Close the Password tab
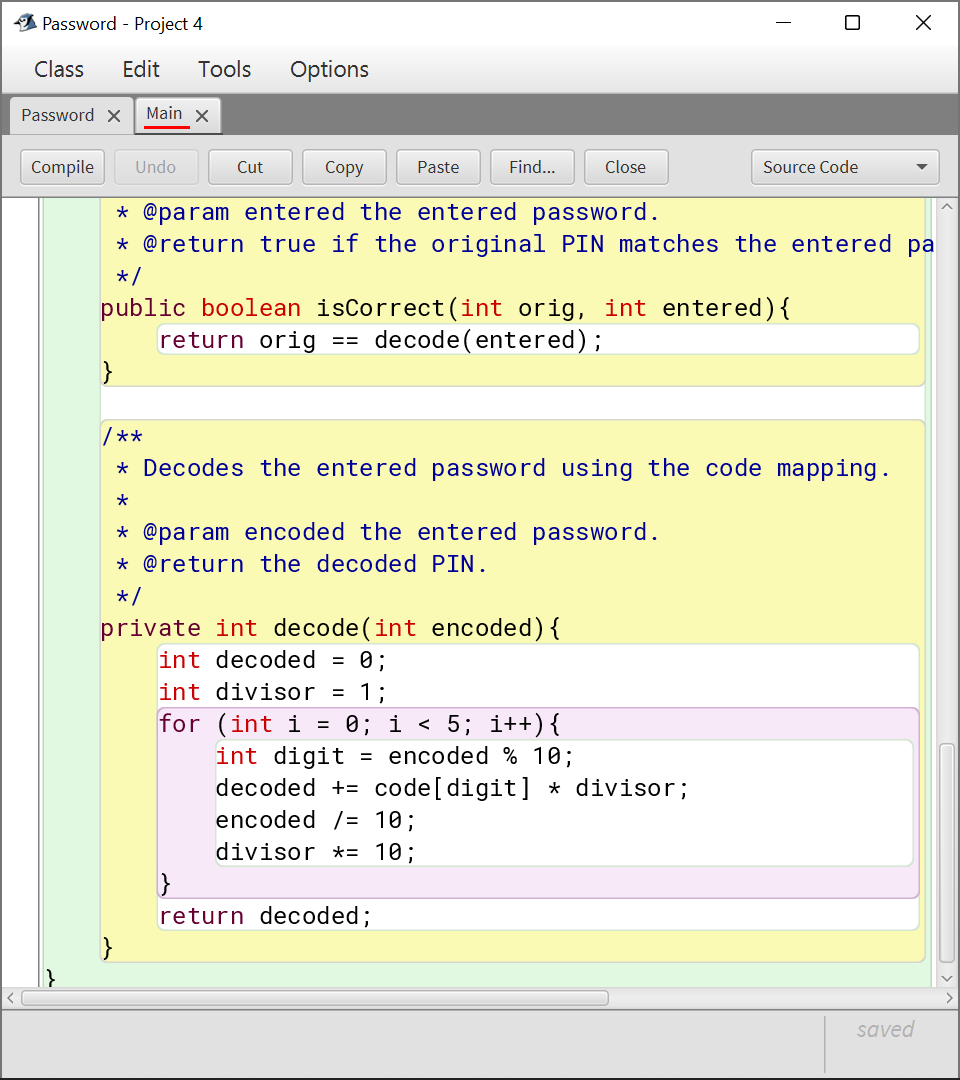The image size is (960, 1080). tap(114, 116)
